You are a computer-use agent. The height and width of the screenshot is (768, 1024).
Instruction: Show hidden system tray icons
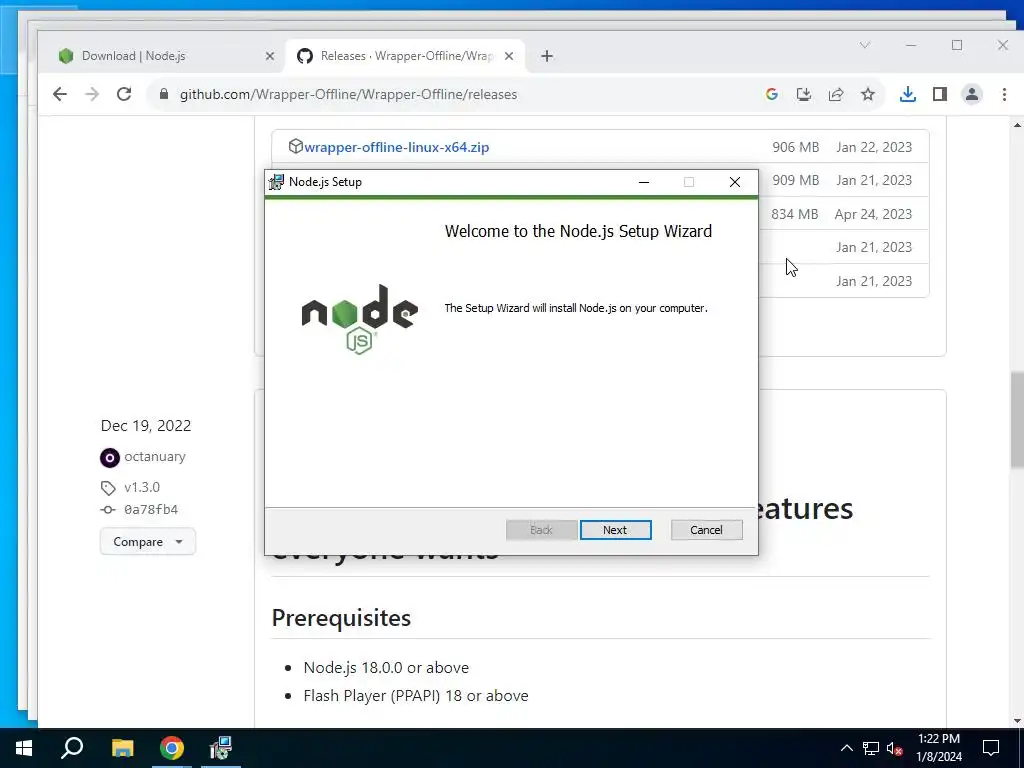(846, 748)
